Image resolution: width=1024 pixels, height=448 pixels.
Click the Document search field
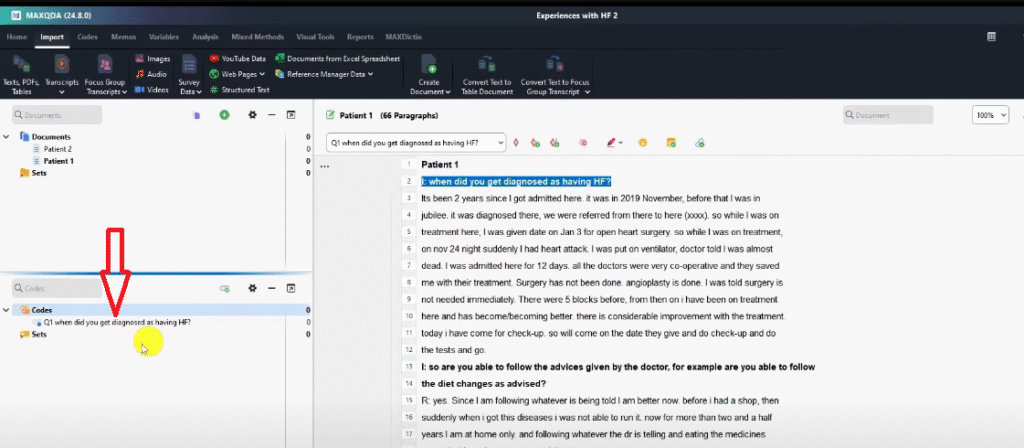tap(888, 115)
